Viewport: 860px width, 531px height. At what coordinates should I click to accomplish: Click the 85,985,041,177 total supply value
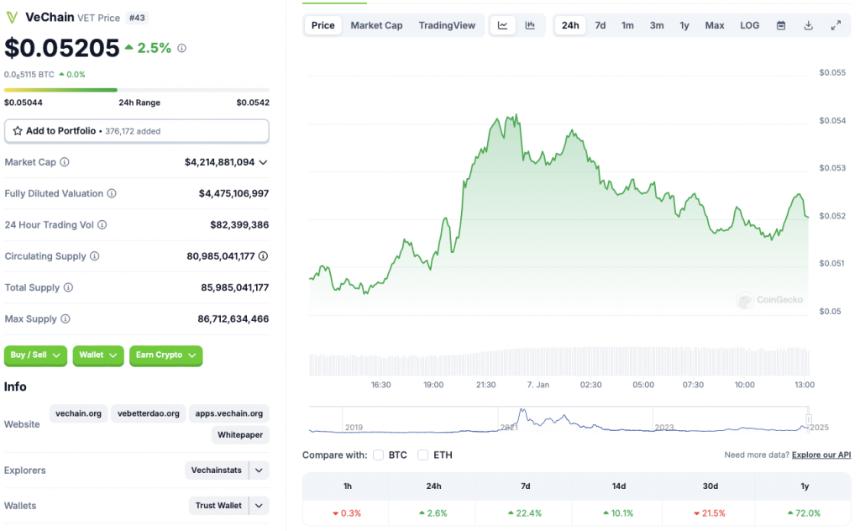tap(235, 287)
